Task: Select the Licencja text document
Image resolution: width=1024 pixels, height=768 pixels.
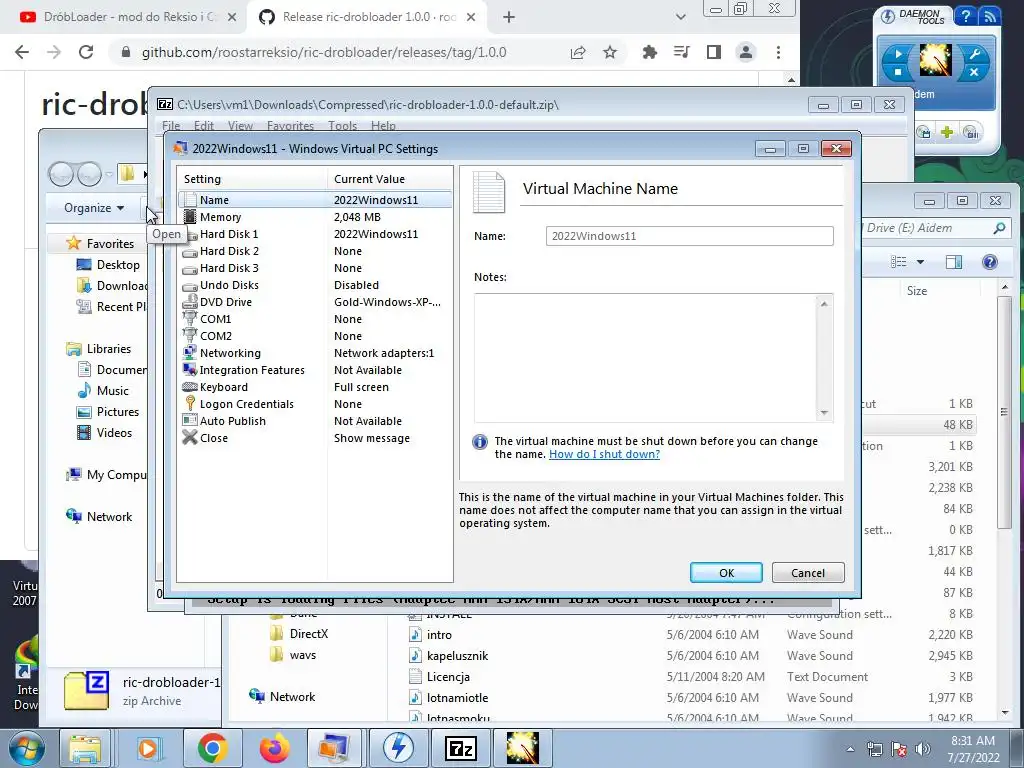Action: coord(440,677)
